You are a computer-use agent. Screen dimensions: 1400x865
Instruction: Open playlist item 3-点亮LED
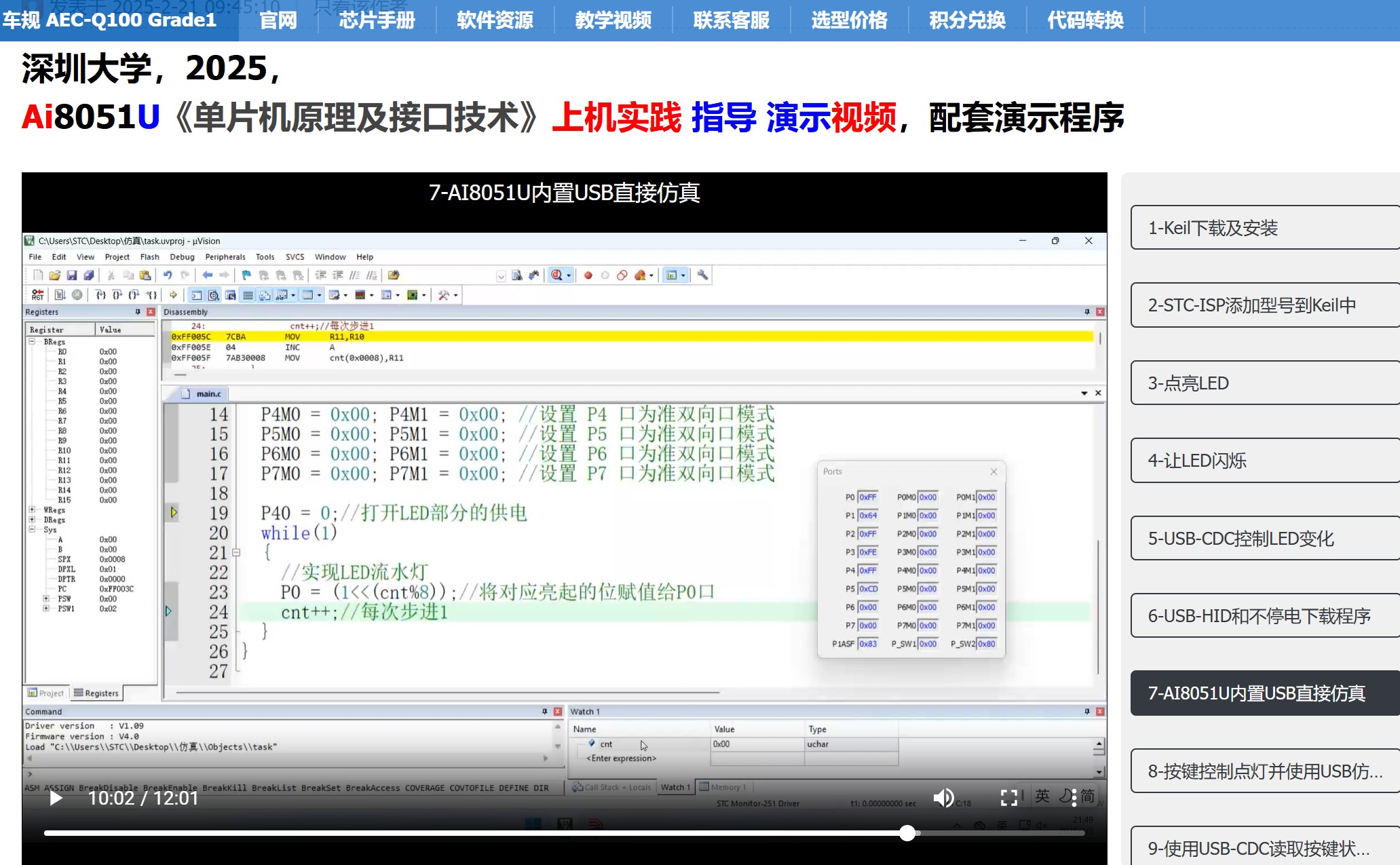[1265, 383]
